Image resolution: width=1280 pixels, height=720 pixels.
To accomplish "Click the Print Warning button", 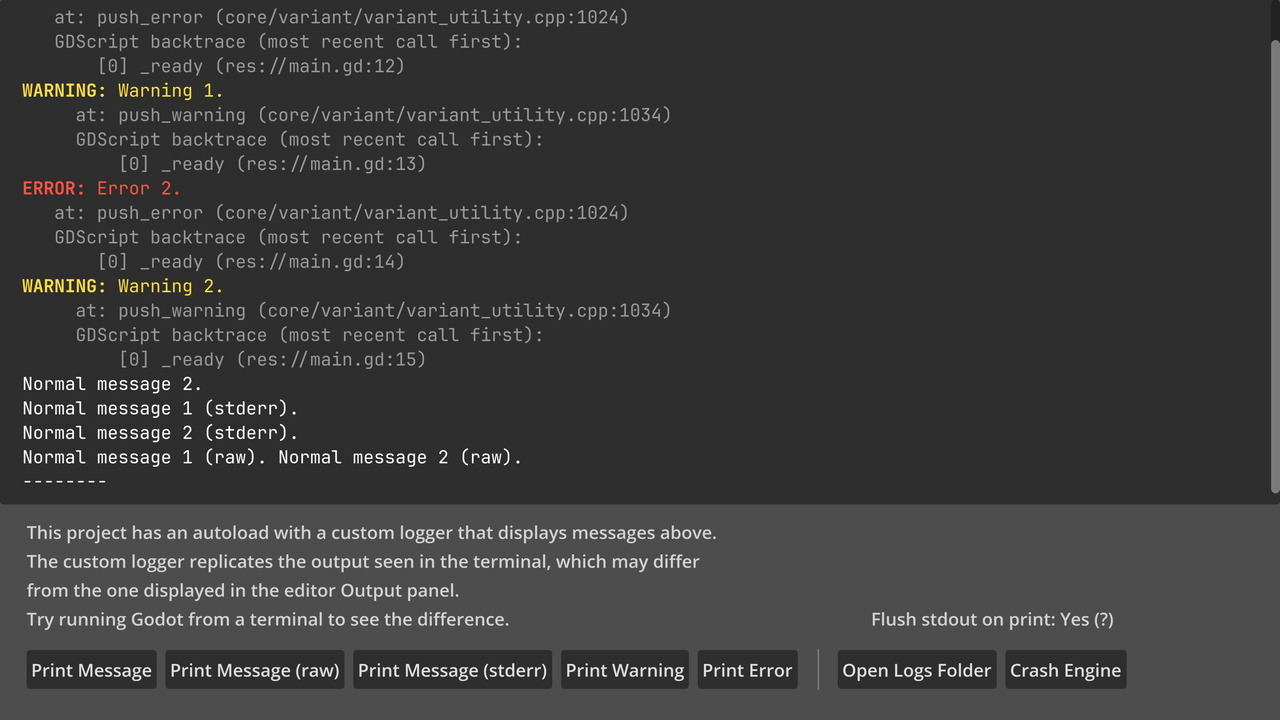I will point(624,670).
